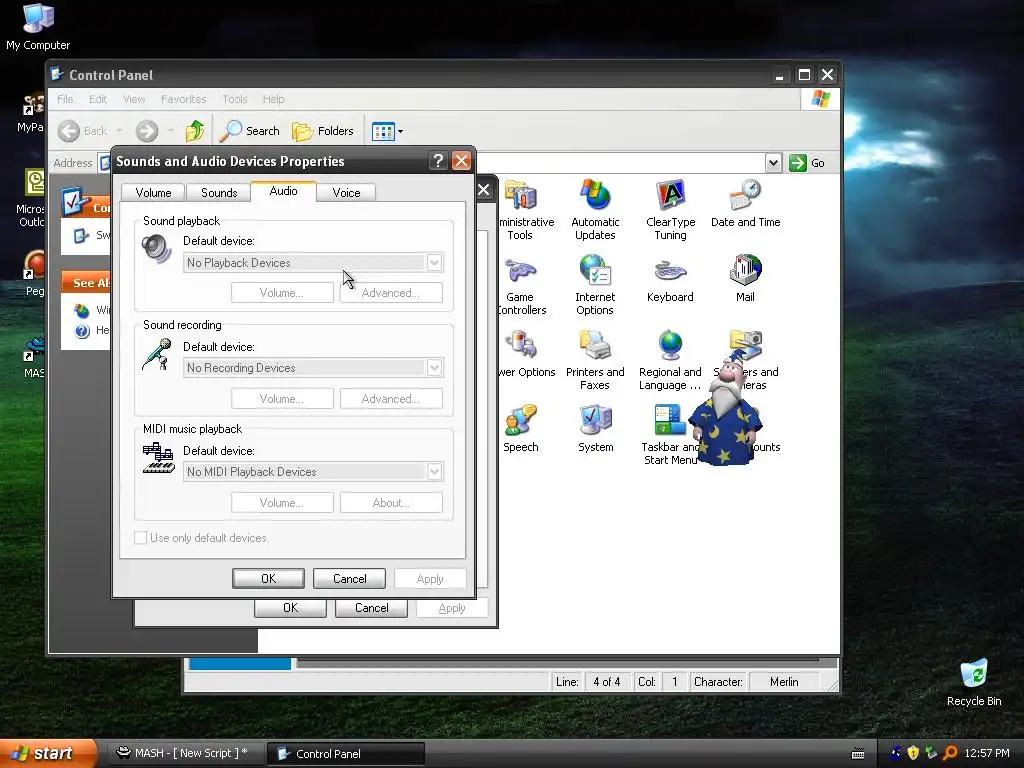
Task: Click the Forward arrow toolbar button
Action: click(x=147, y=131)
